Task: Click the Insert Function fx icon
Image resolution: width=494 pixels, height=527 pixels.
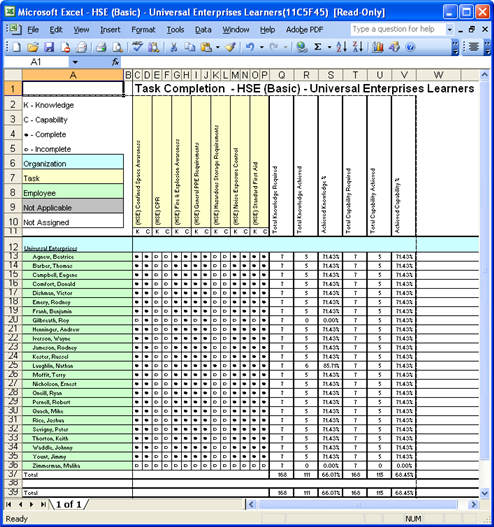Action: coord(115,62)
